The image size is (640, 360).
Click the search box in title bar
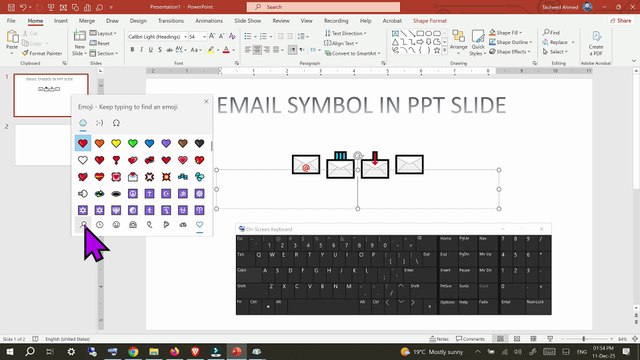(323, 7)
